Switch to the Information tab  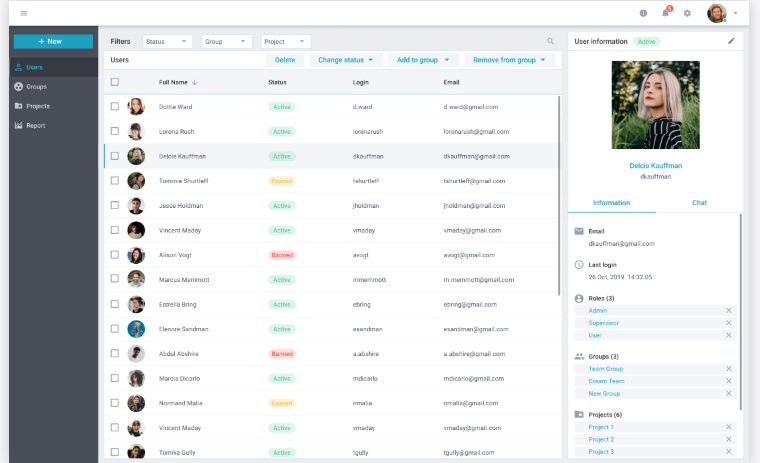coord(612,203)
